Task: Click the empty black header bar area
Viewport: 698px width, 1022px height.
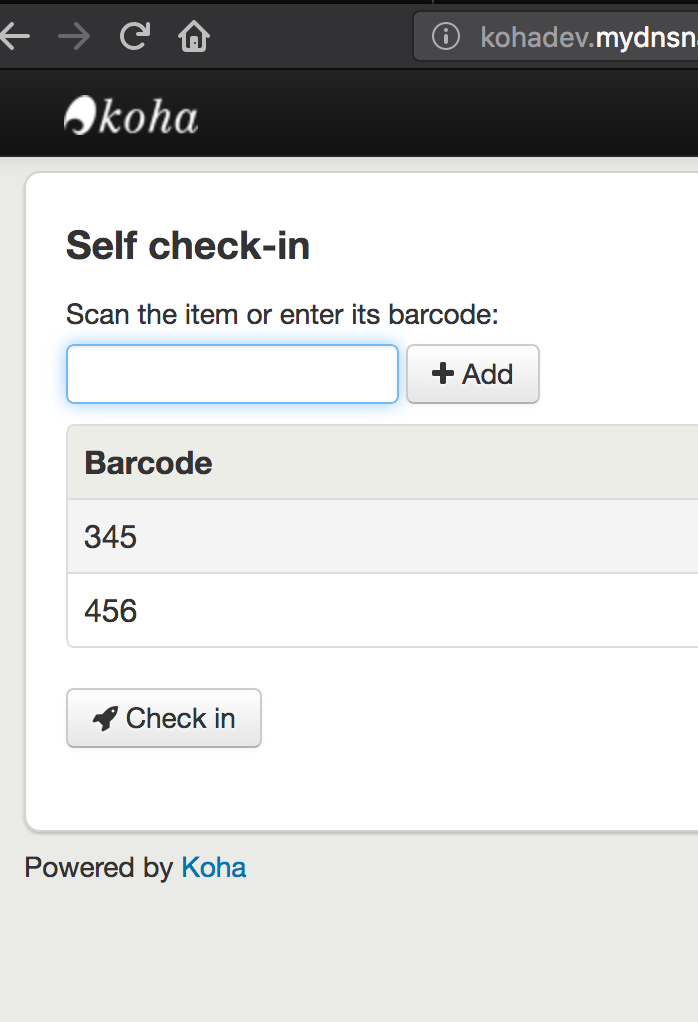Action: [x=450, y=115]
